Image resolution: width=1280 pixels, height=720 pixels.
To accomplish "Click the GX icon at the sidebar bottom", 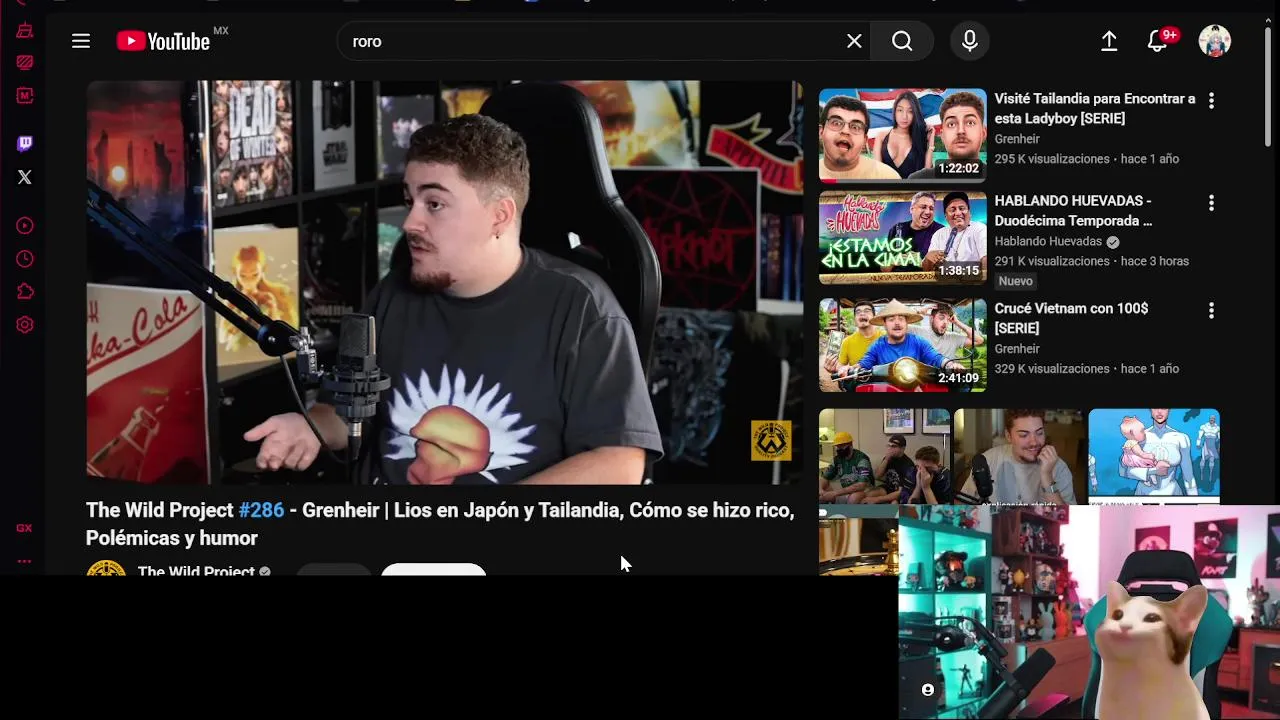I will [24, 528].
